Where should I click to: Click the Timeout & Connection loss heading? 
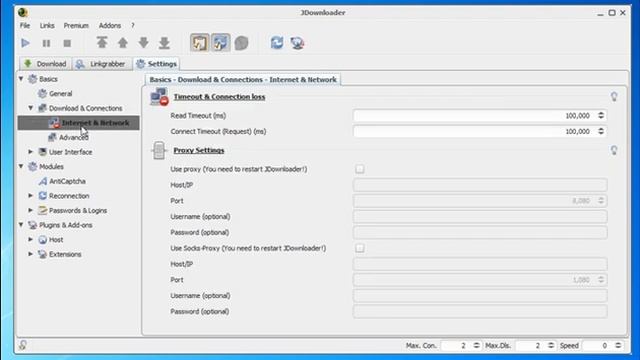[219, 97]
